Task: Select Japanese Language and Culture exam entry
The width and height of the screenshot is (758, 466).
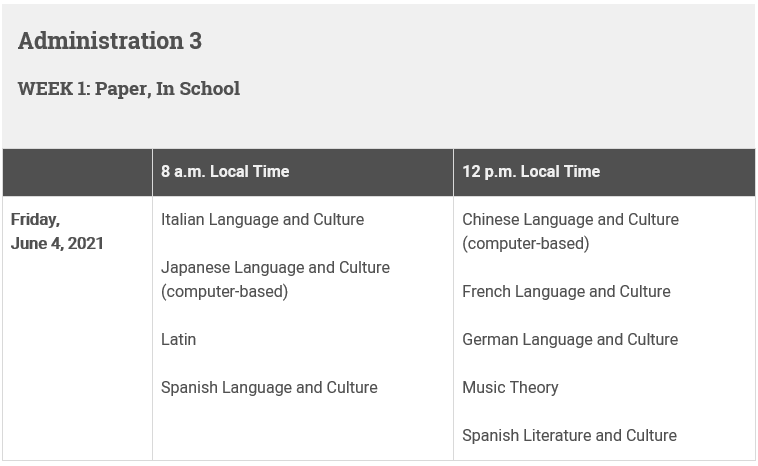Action: tap(275, 279)
